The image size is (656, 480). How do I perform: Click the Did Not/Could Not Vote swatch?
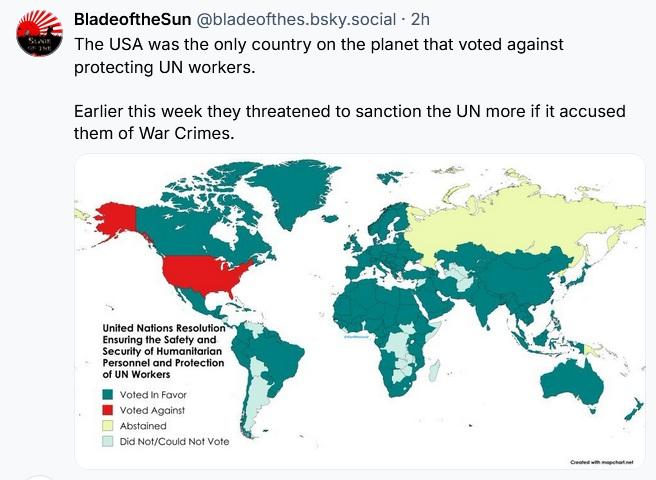pos(108,439)
